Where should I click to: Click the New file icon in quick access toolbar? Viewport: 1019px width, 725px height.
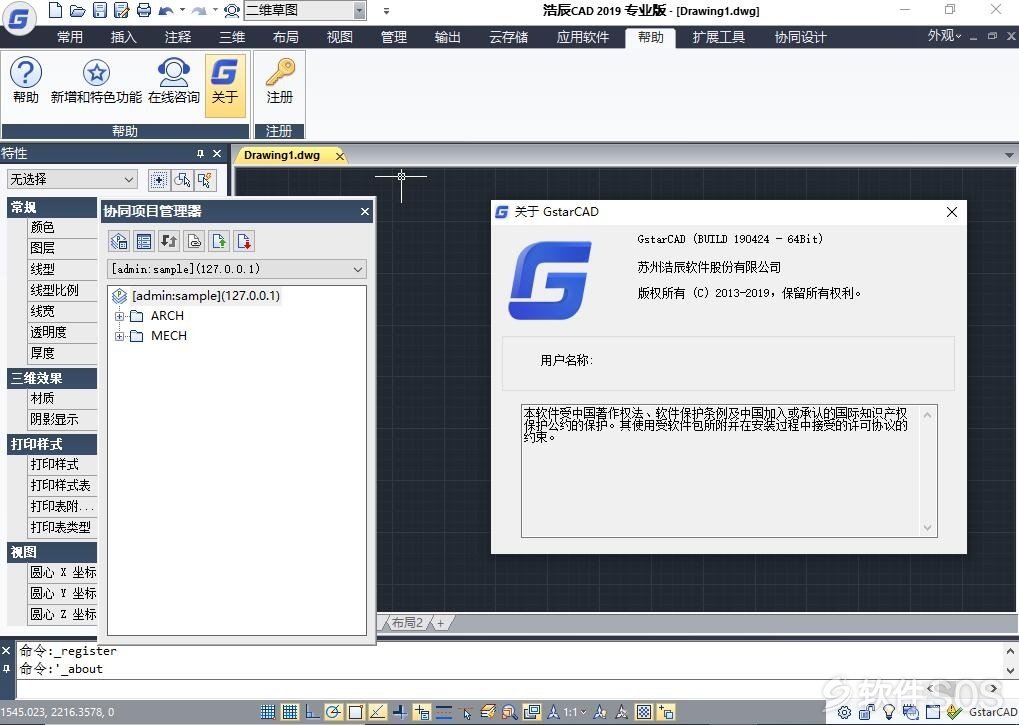(x=57, y=10)
